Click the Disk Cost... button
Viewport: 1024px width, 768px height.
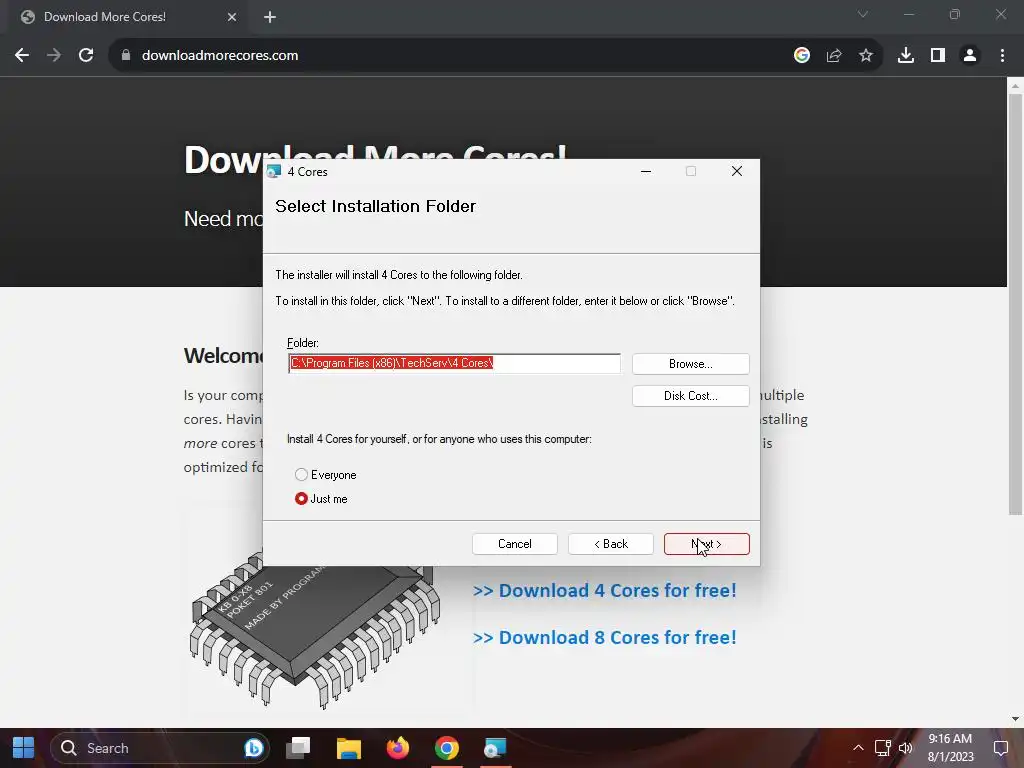[690, 396]
